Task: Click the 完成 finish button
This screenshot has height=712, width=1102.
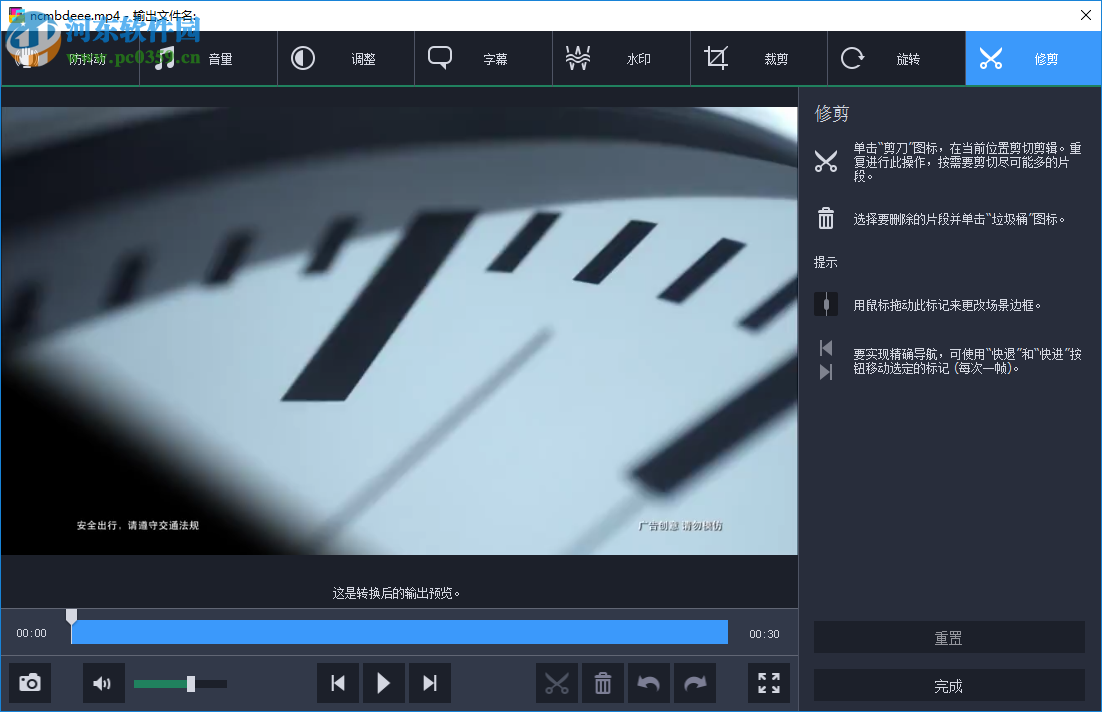Action: click(x=948, y=686)
